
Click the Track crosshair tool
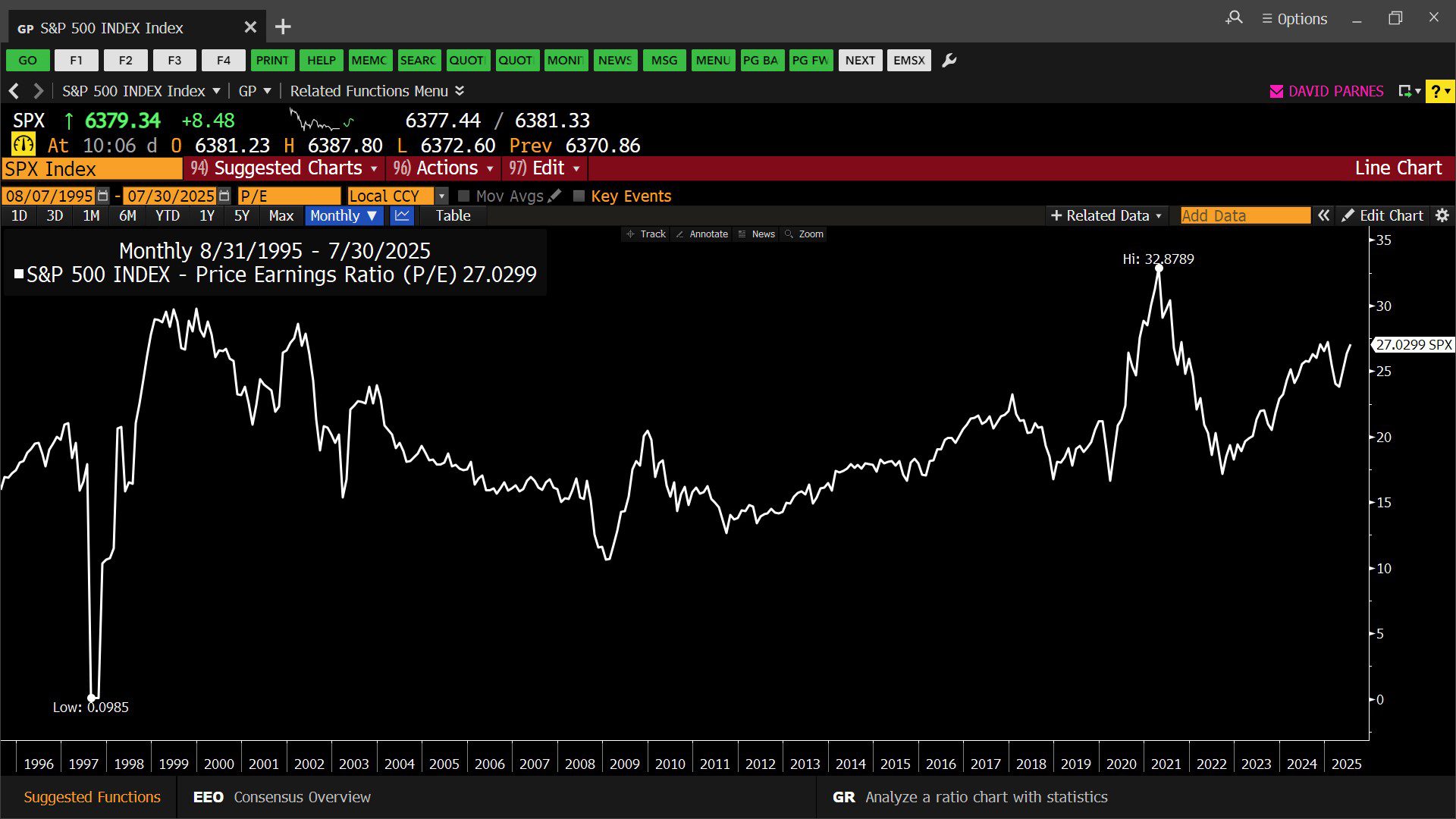(x=646, y=234)
